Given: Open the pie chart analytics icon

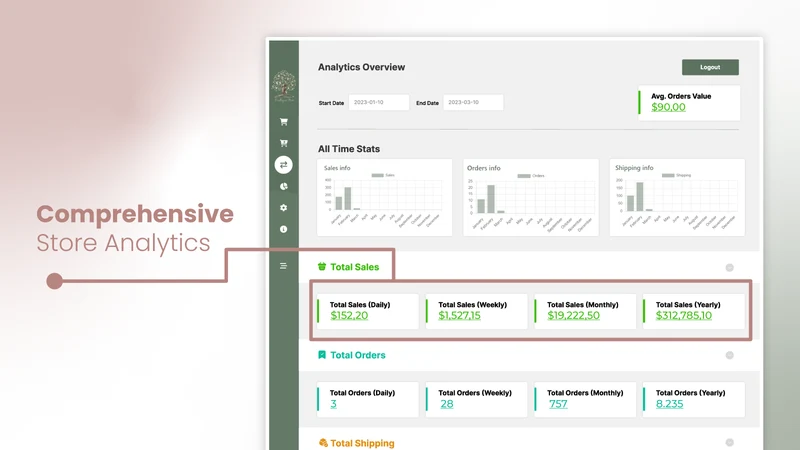Looking at the screenshot, I should pos(284,186).
